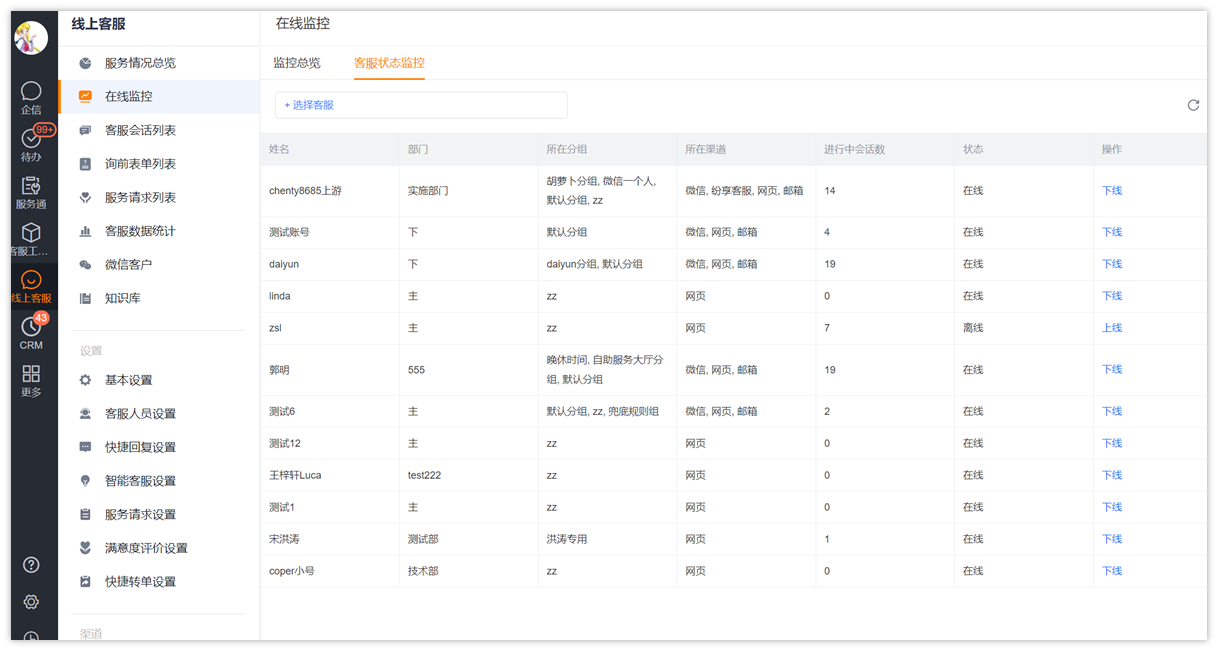Open 待办 tasks with 99+ badge
The image size is (1218, 651).
[x=31, y=145]
